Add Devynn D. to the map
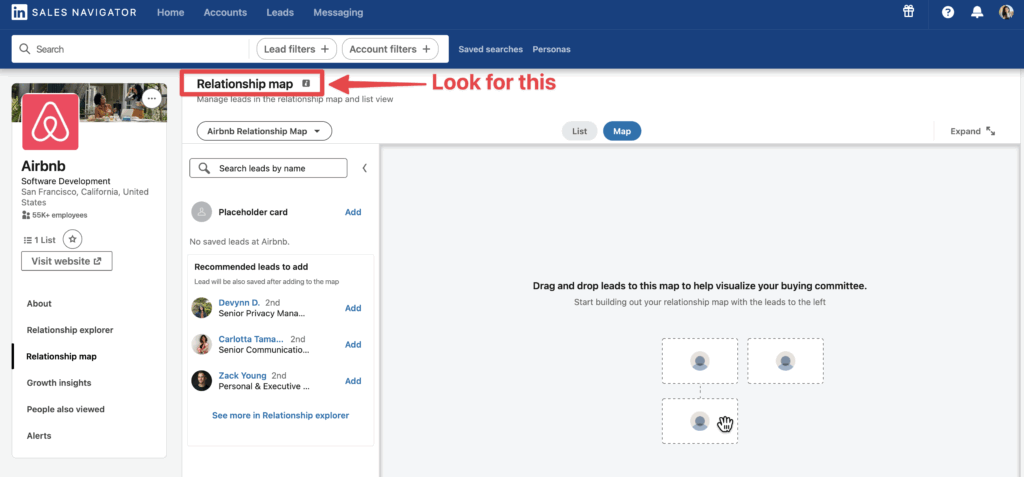 click(353, 308)
